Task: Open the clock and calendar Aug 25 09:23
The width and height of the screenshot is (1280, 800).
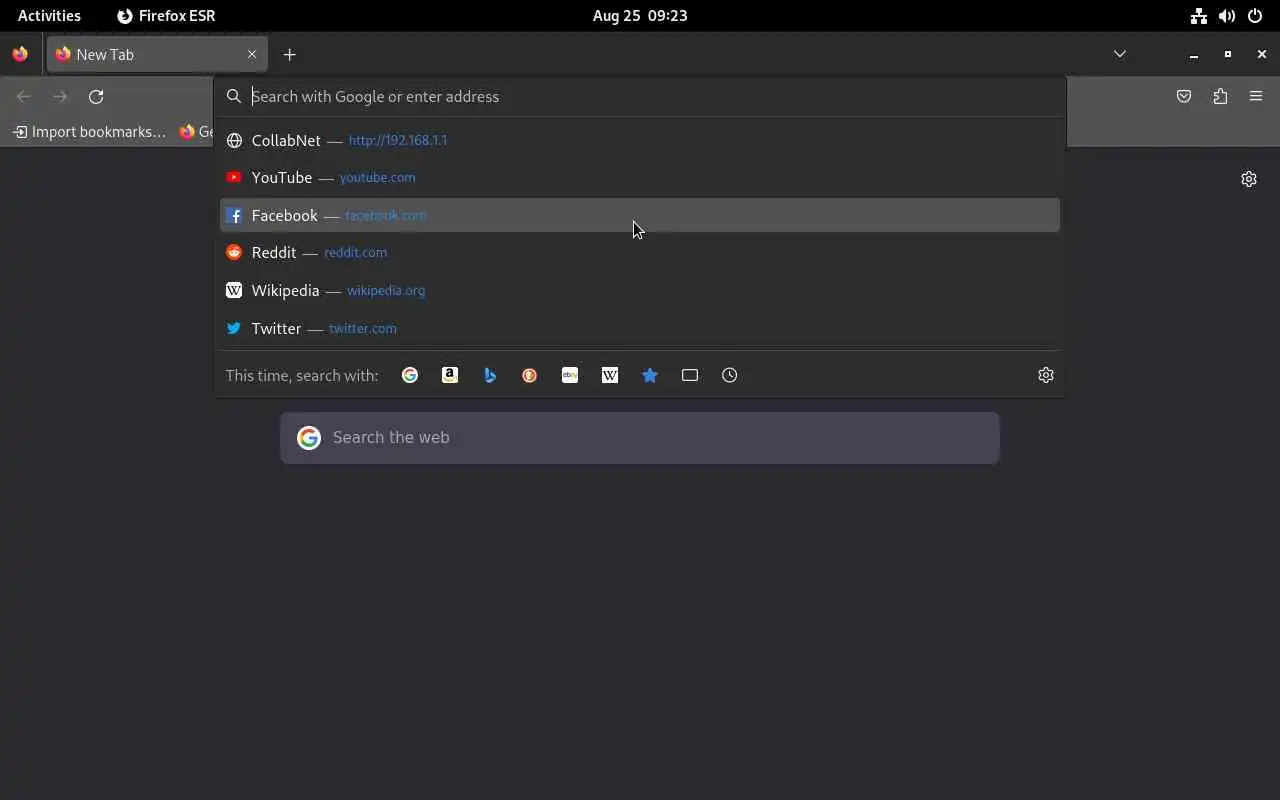Action: [x=640, y=15]
